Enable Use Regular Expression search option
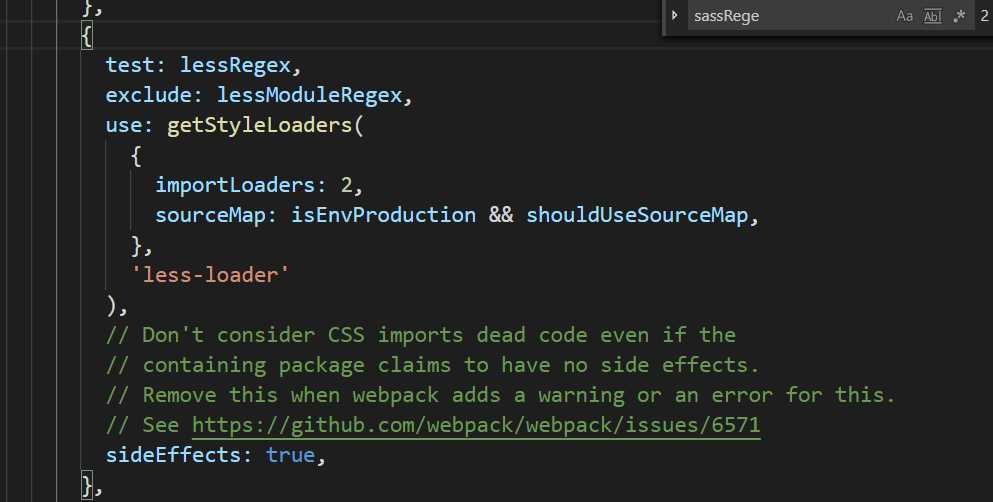993x502 pixels. coord(960,16)
